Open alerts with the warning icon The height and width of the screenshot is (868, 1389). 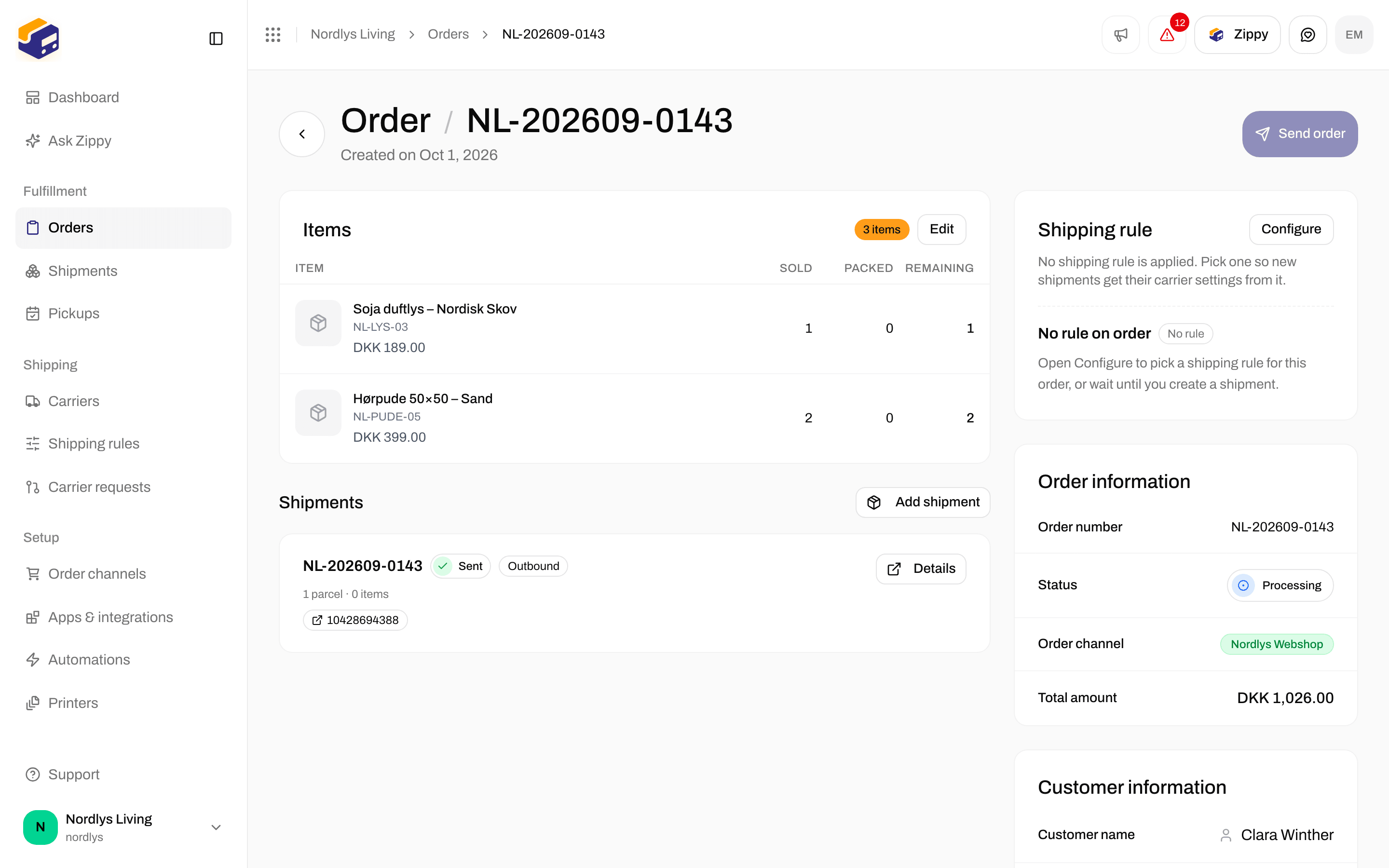tap(1167, 34)
